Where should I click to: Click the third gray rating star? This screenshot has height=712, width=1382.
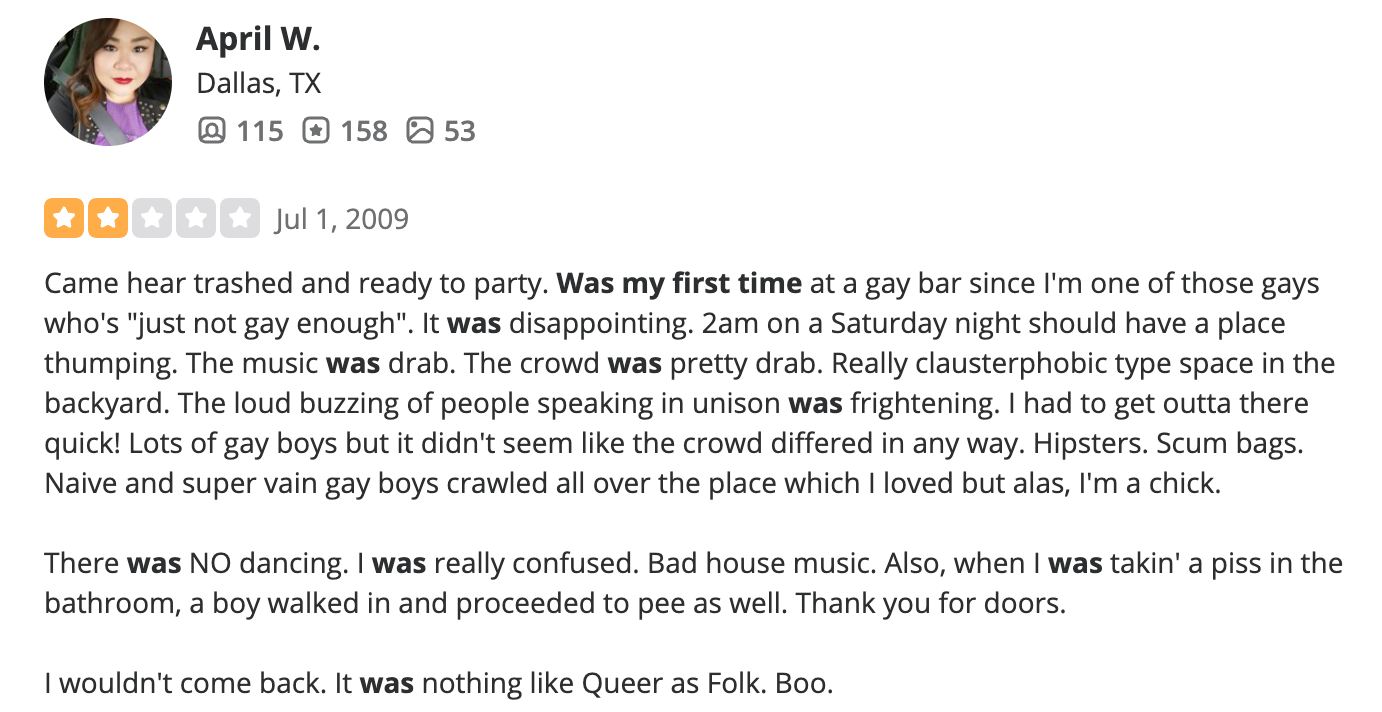tap(152, 218)
